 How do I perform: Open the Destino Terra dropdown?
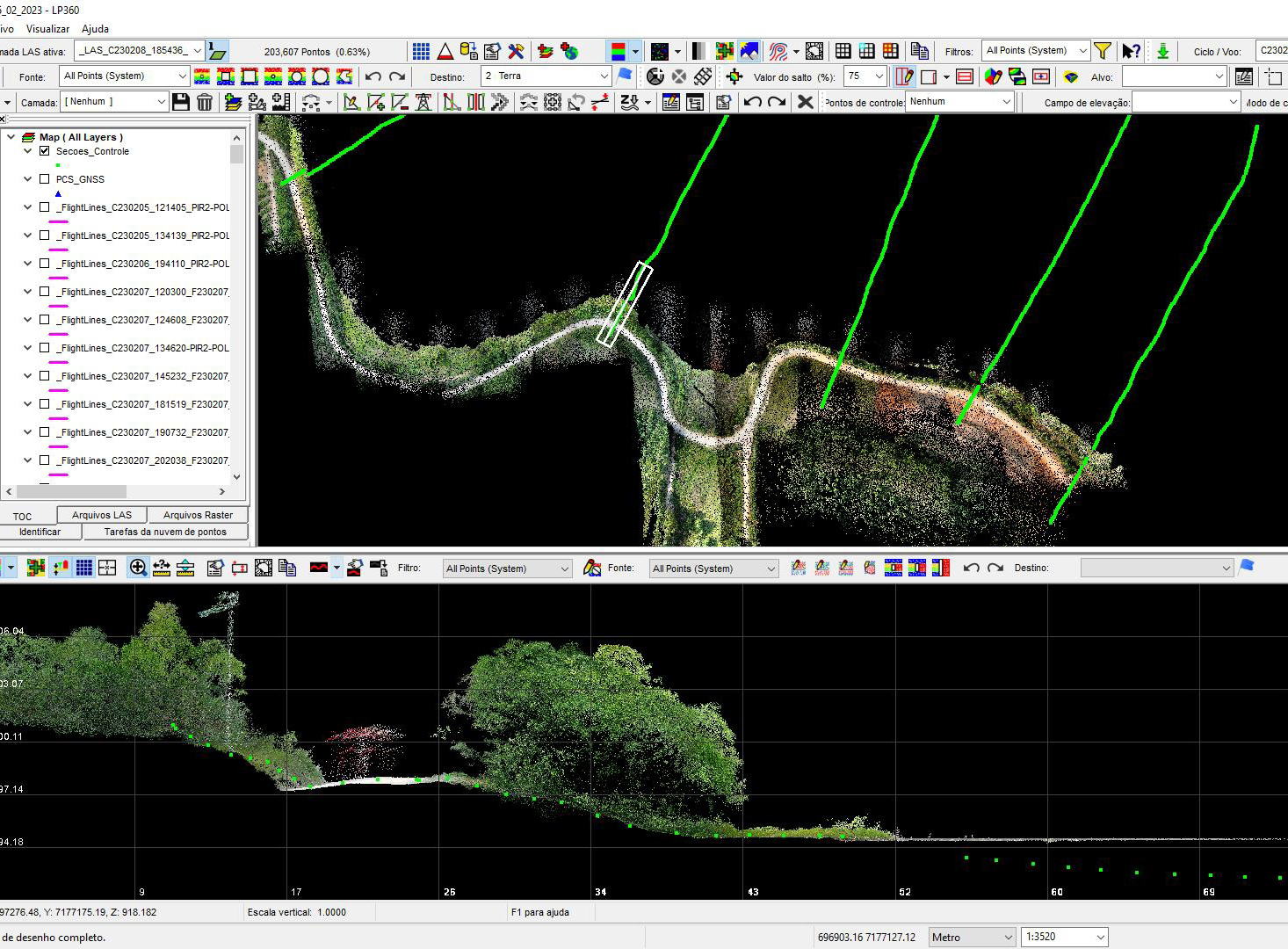(x=604, y=76)
